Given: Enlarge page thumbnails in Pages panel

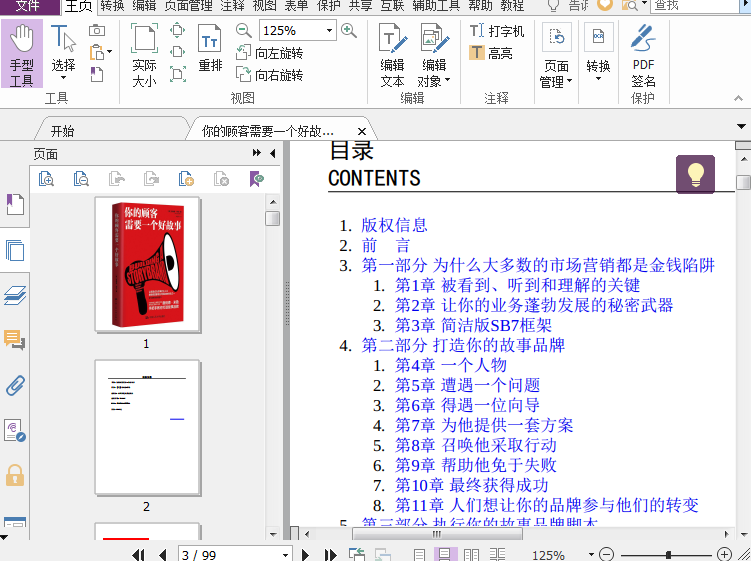Looking at the screenshot, I should (46, 179).
